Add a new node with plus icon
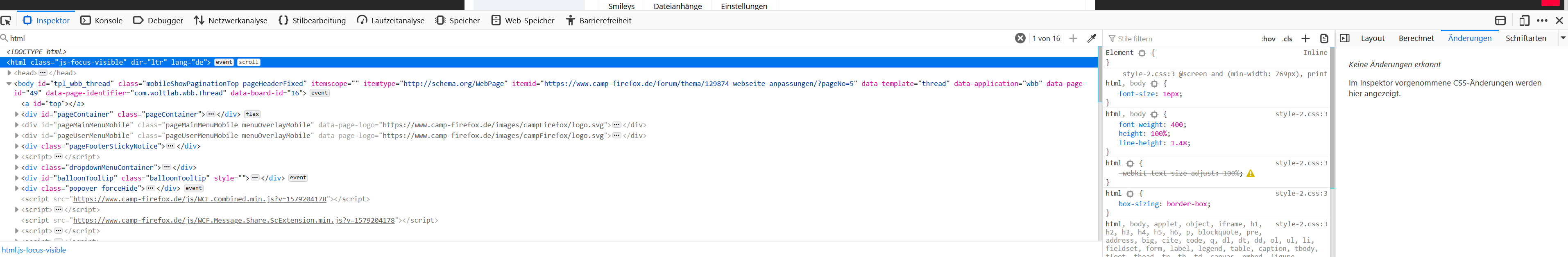This screenshot has width=1568, height=257. [x=1073, y=38]
